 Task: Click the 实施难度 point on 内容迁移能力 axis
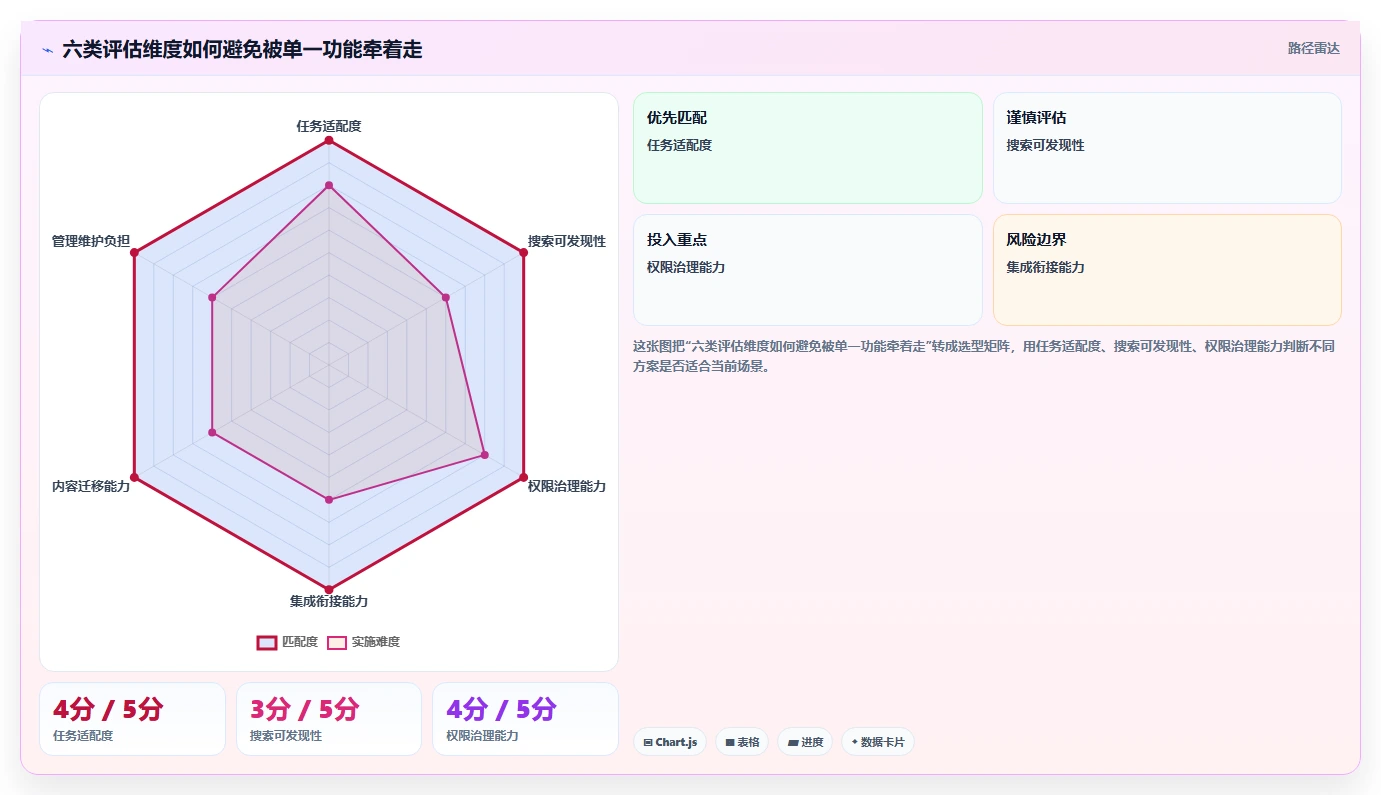(212, 432)
